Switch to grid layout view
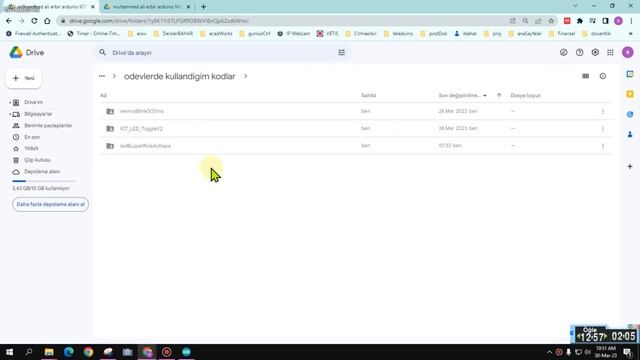The width and height of the screenshot is (640, 360). 586,76
